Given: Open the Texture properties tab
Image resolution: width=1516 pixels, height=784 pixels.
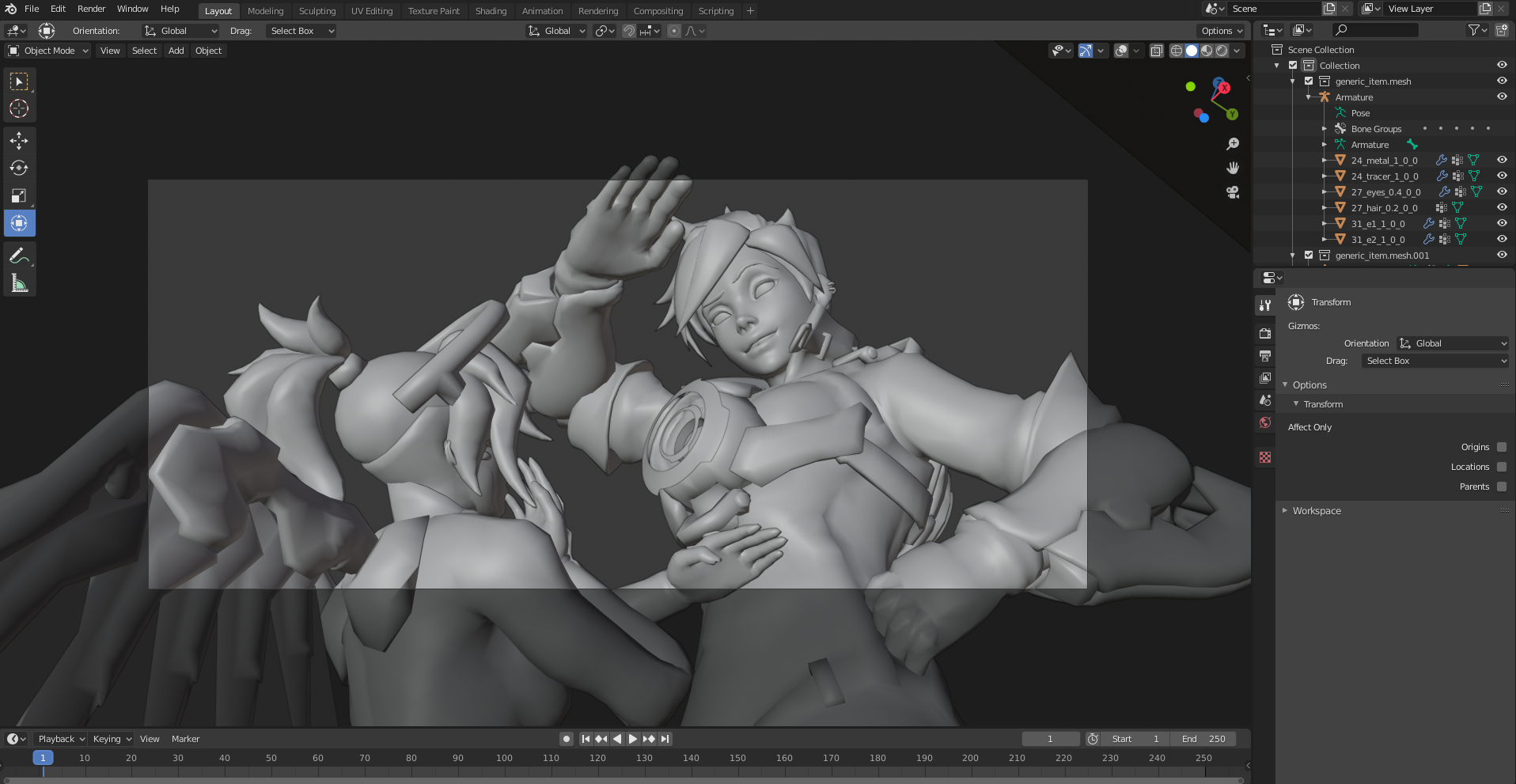Looking at the screenshot, I should pyautogui.click(x=1265, y=457).
